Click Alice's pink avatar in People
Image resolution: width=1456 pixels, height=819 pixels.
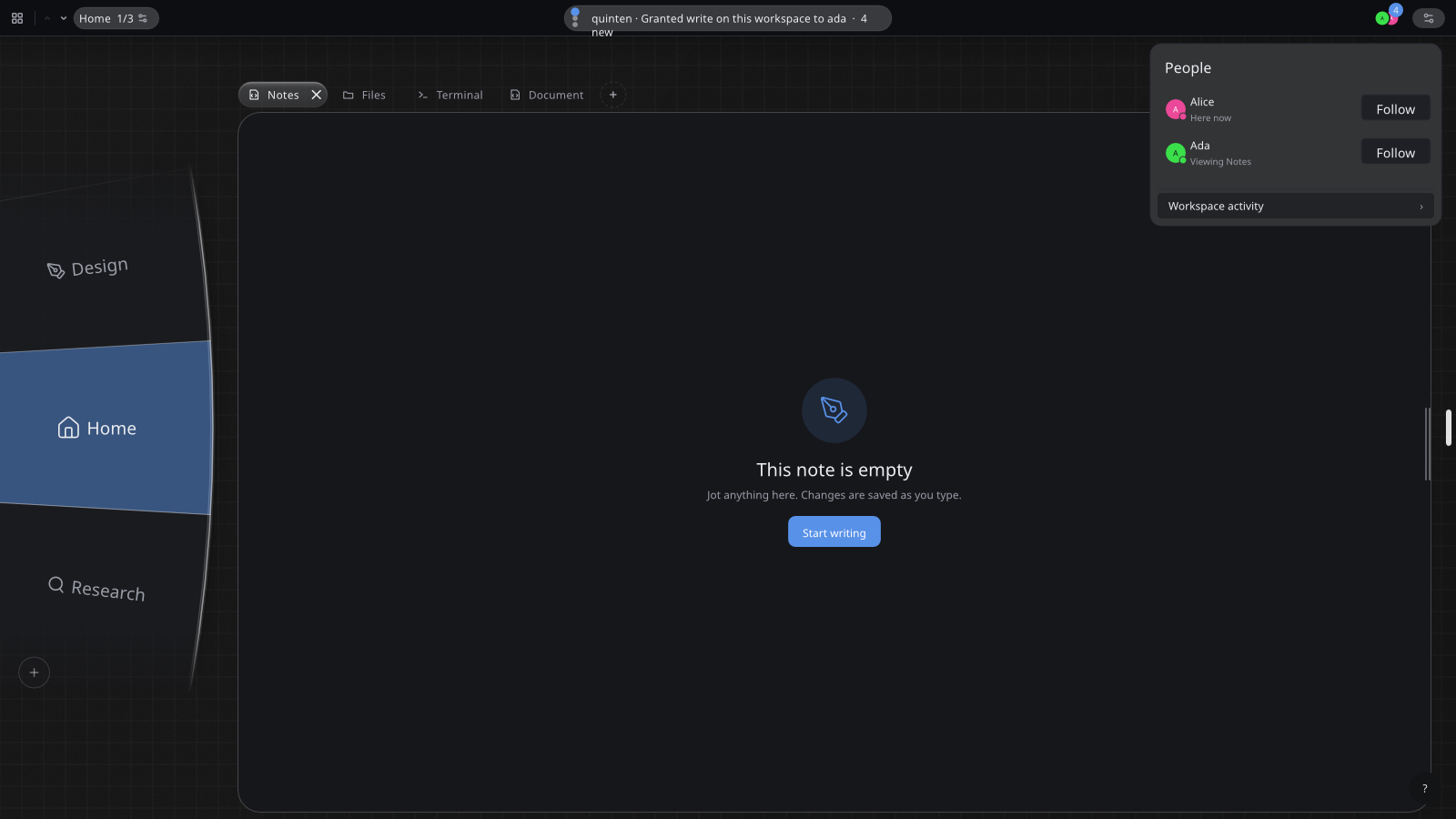click(x=1176, y=109)
